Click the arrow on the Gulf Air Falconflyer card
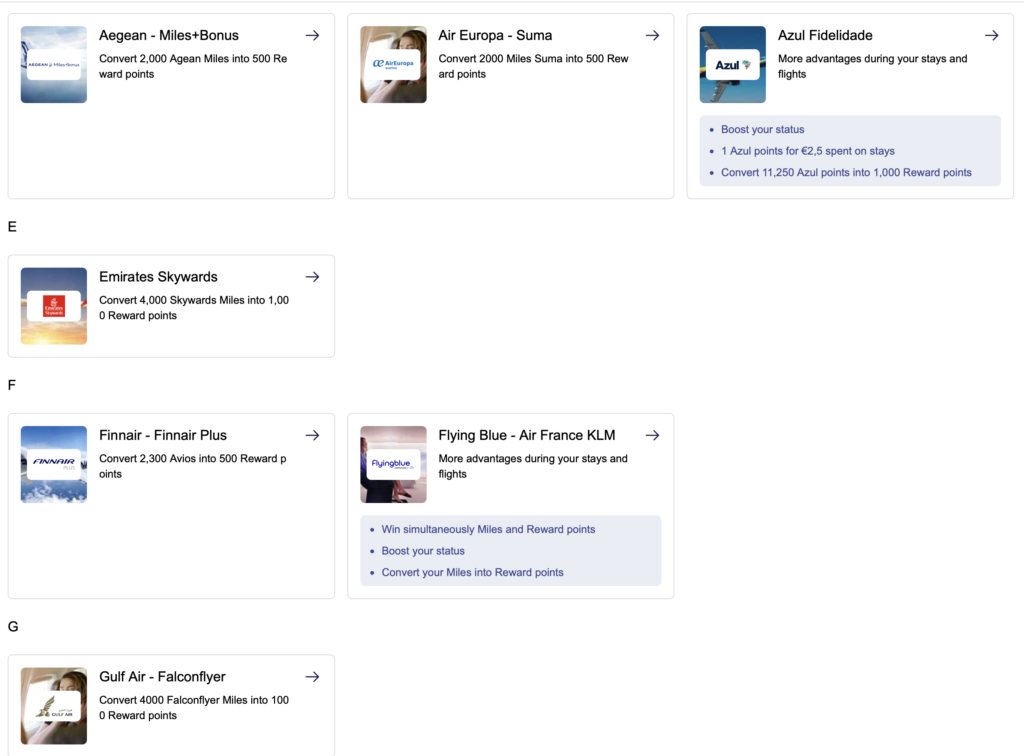Screen dimensions: 1024x756 [312, 677]
